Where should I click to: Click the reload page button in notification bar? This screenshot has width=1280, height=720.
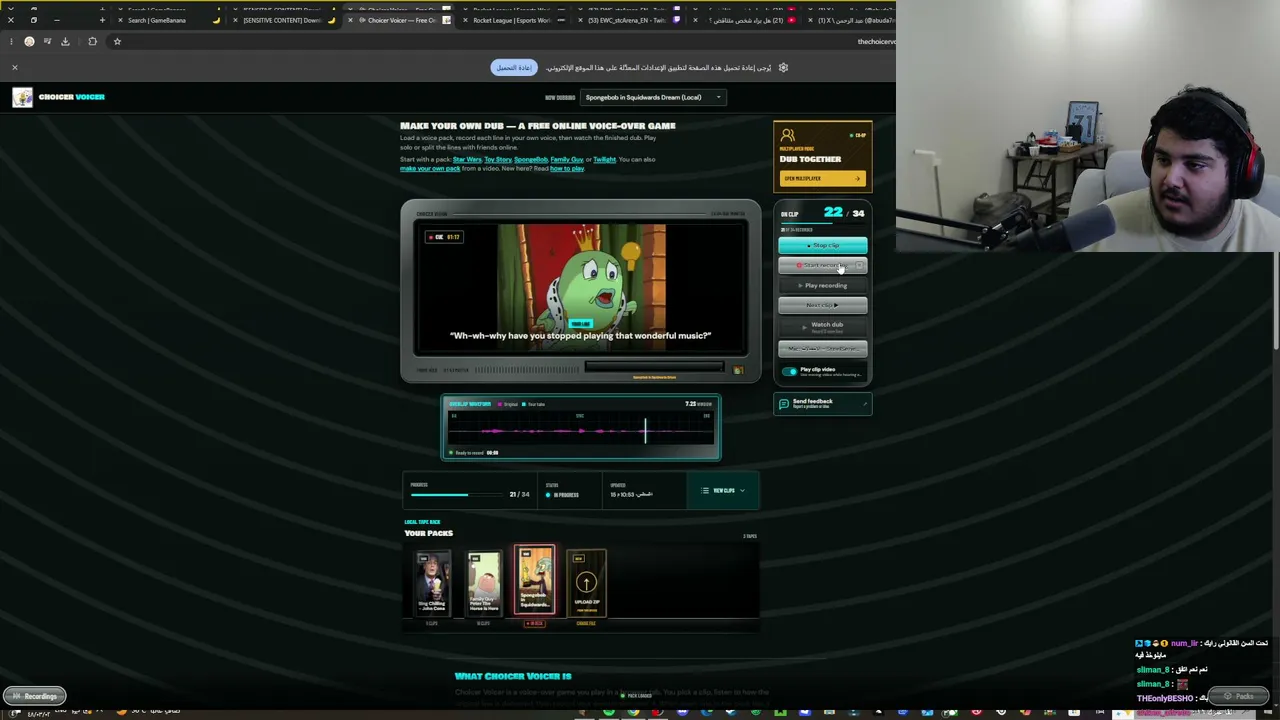click(x=514, y=67)
